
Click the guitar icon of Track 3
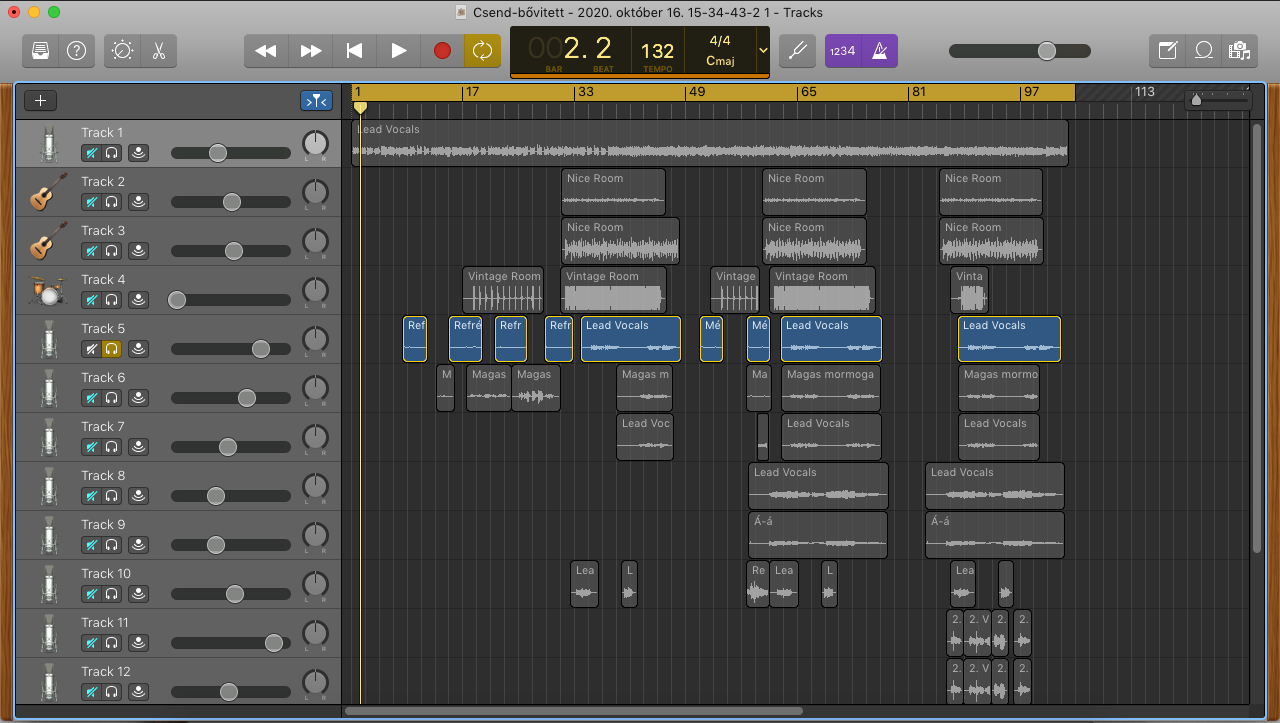pos(47,242)
